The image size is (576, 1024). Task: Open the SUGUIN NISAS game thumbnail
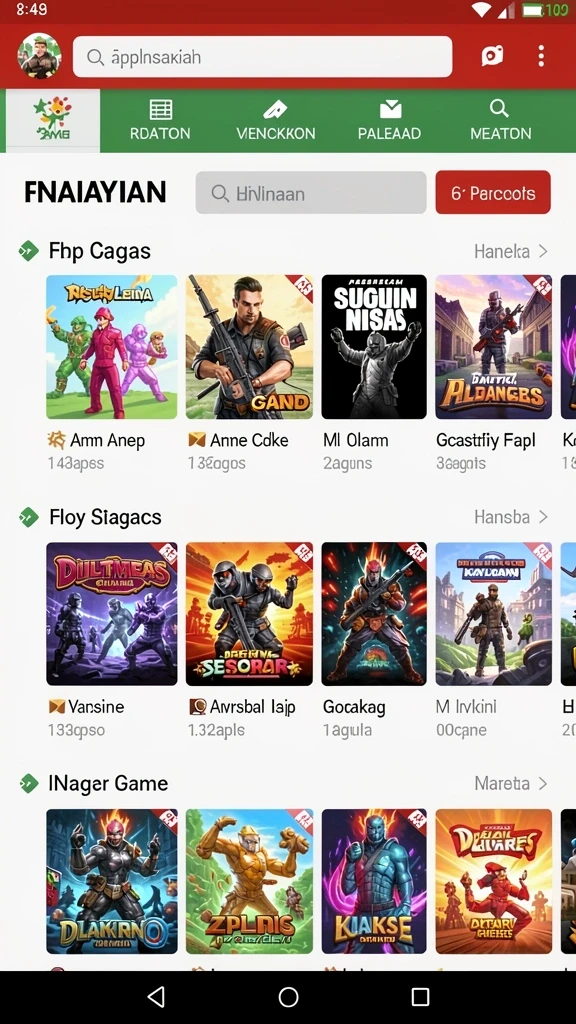coord(374,347)
